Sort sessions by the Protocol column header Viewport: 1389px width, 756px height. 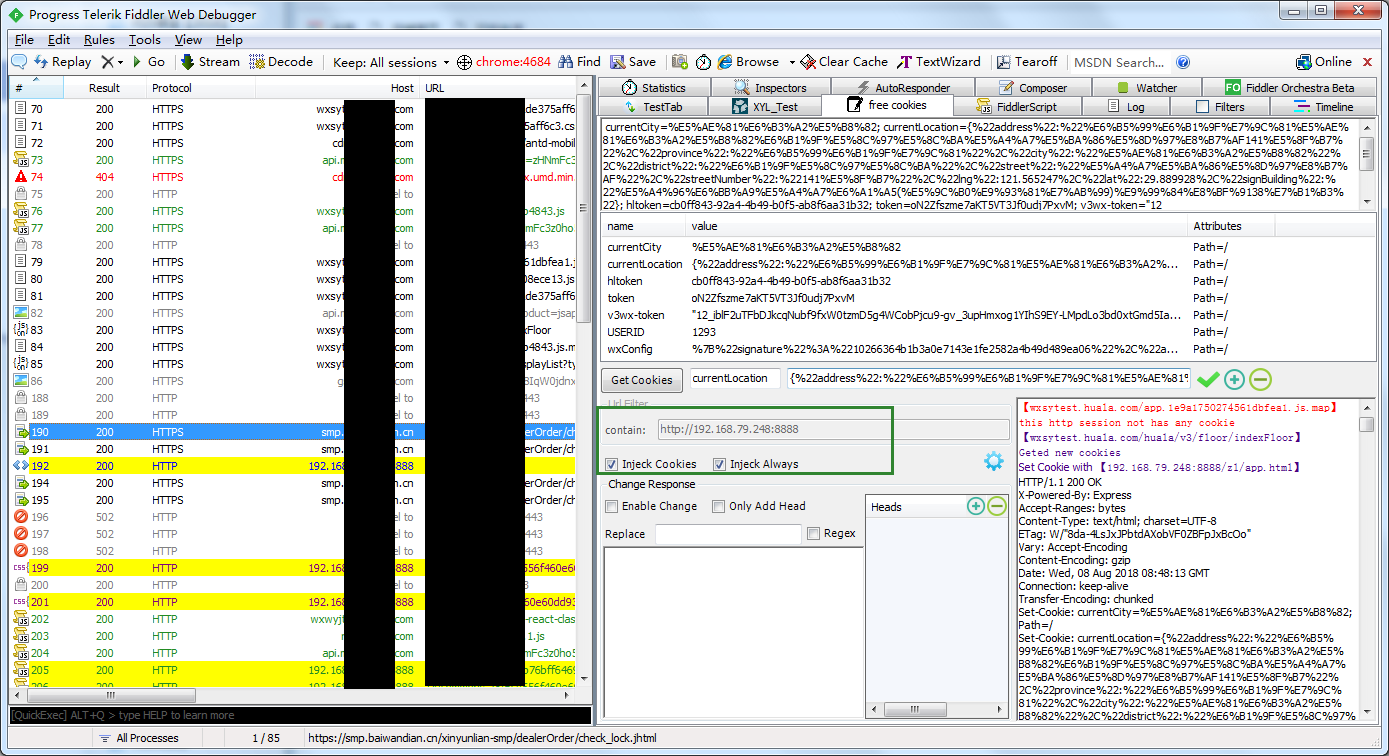click(200, 88)
